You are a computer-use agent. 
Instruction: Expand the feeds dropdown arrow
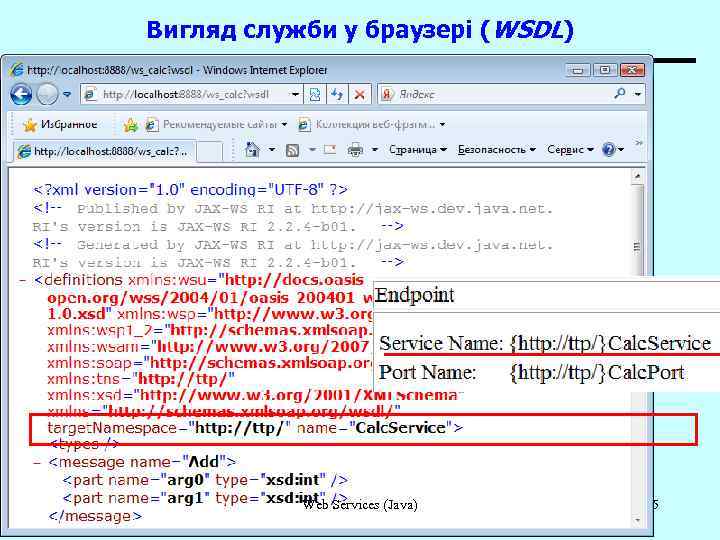click(312, 150)
